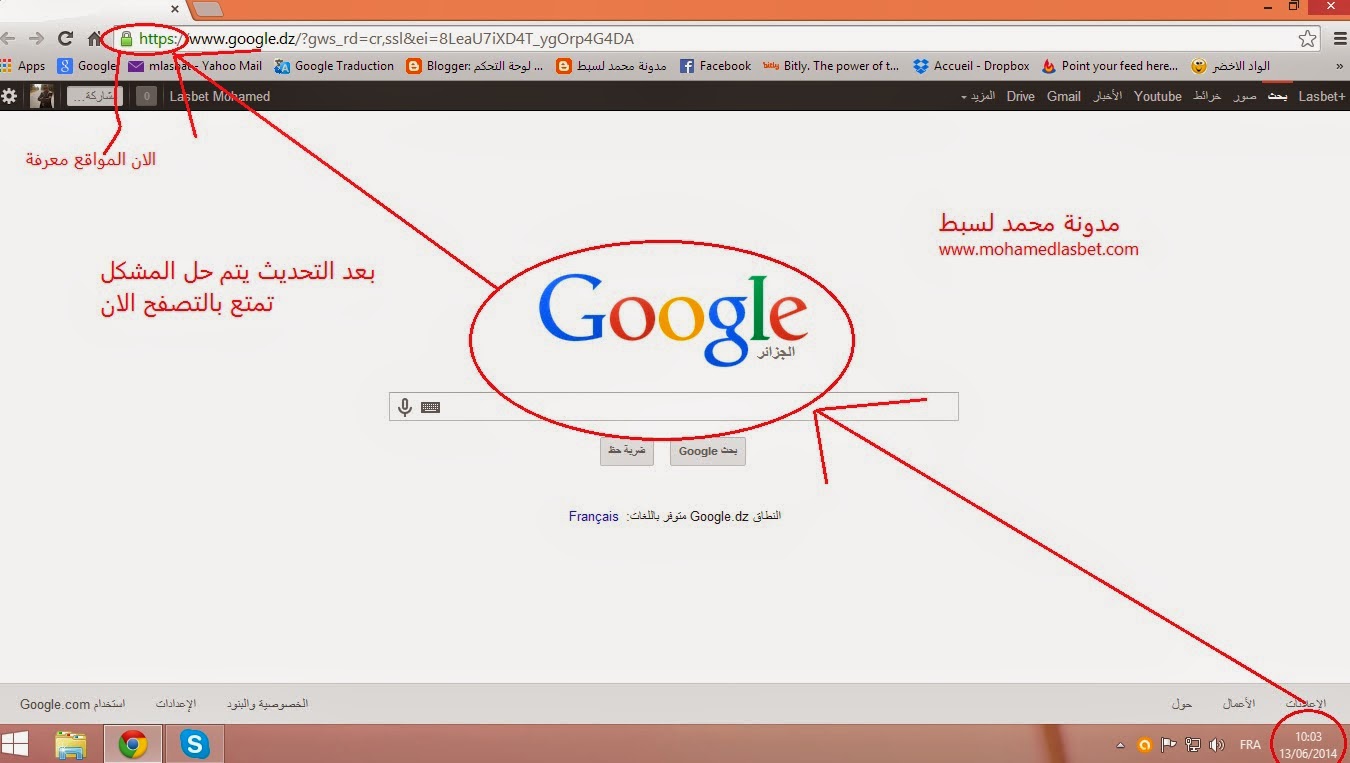Open Lasbet+ from the Google bar
Screen dimensions: 1350x763
1322,96
